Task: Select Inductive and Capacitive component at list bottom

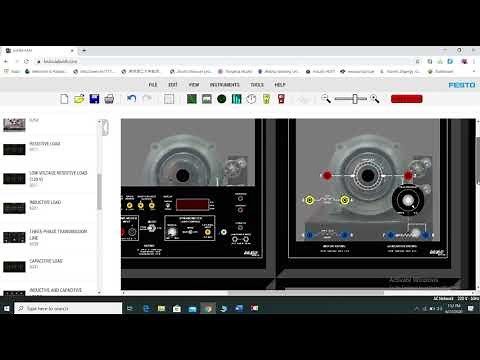Action: [43, 292]
